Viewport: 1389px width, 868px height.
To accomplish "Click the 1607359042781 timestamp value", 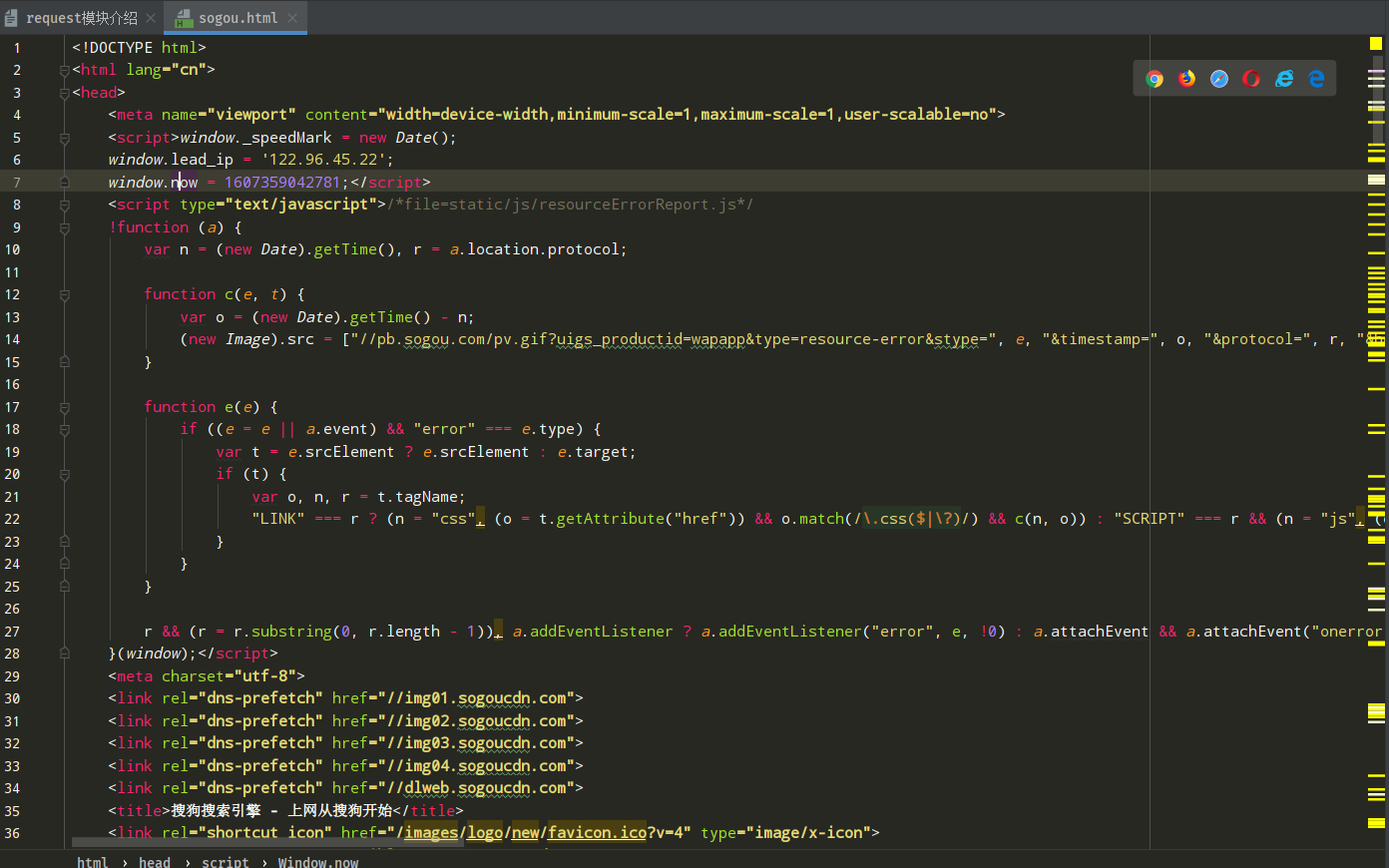I will [x=282, y=183].
